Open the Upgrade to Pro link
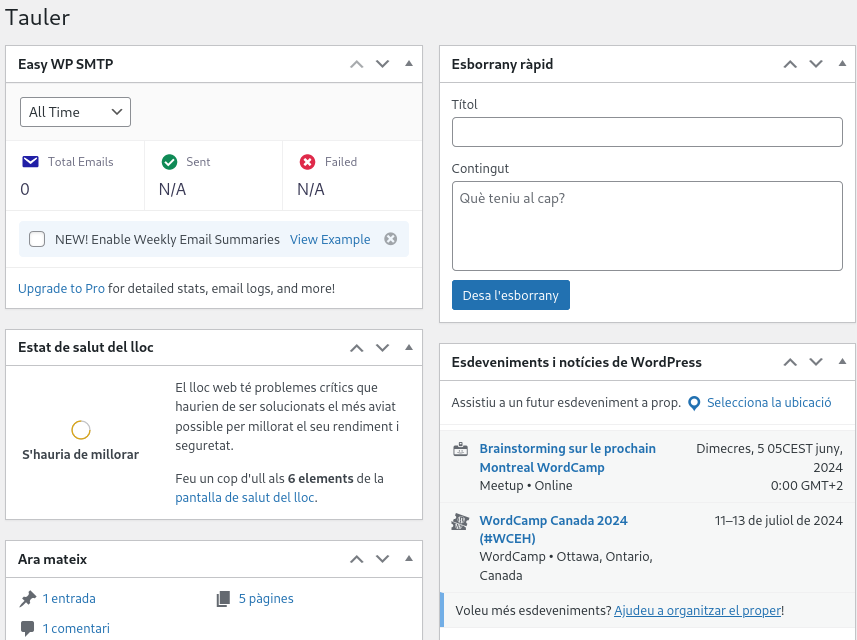 click(61, 288)
